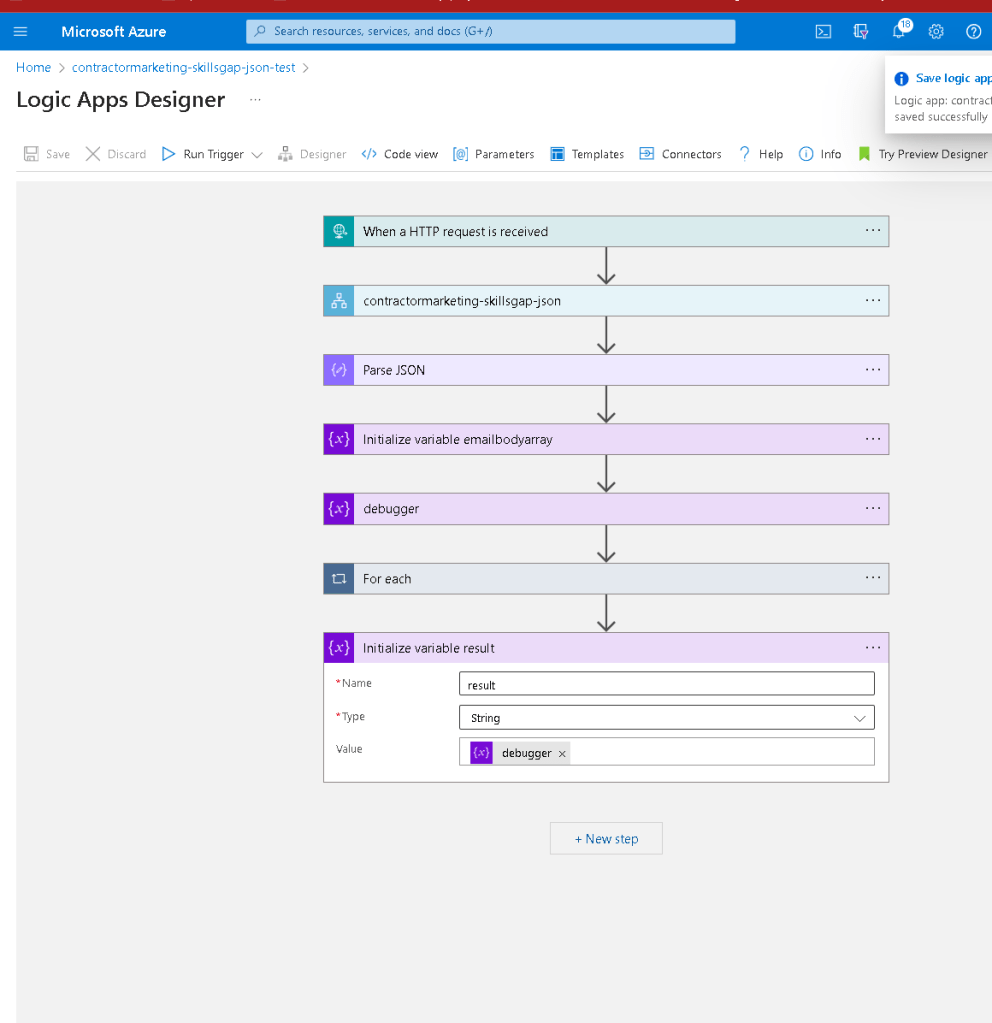Open ellipsis menu on HTTP request trigger
This screenshot has width=992, height=1023.
(x=873, y=230)
